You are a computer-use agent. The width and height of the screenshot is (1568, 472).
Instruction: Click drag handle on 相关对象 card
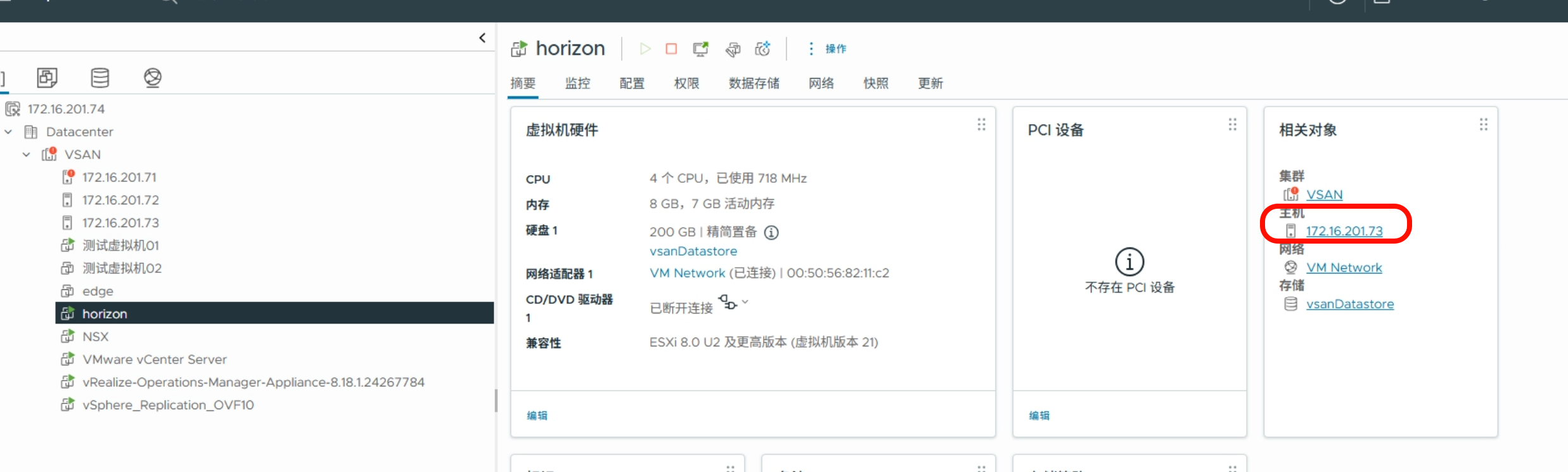(x=1483, y=125)
